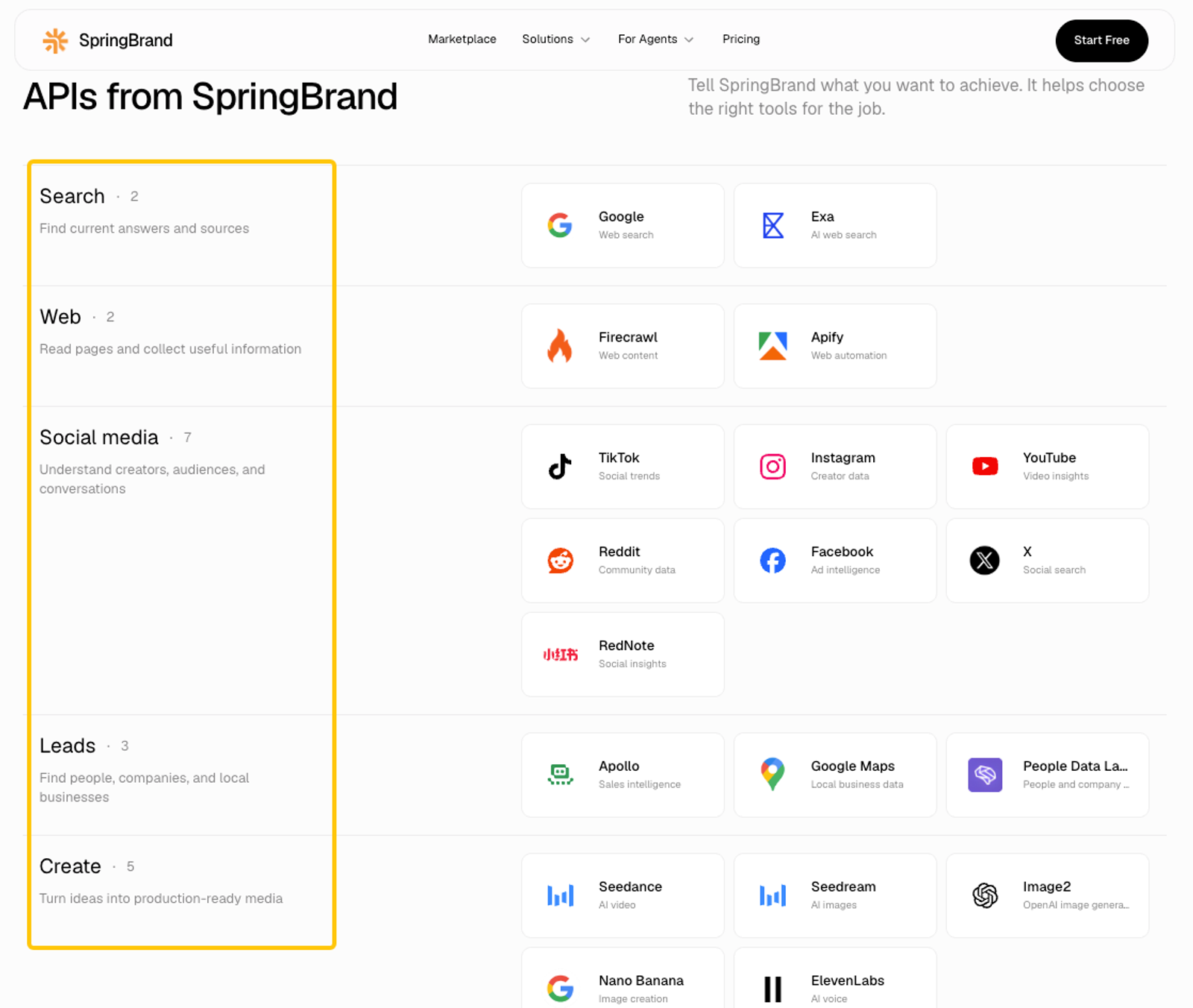
Task: Click the 'Social search' subtitle under X
Action: [x=1054, y=570]
